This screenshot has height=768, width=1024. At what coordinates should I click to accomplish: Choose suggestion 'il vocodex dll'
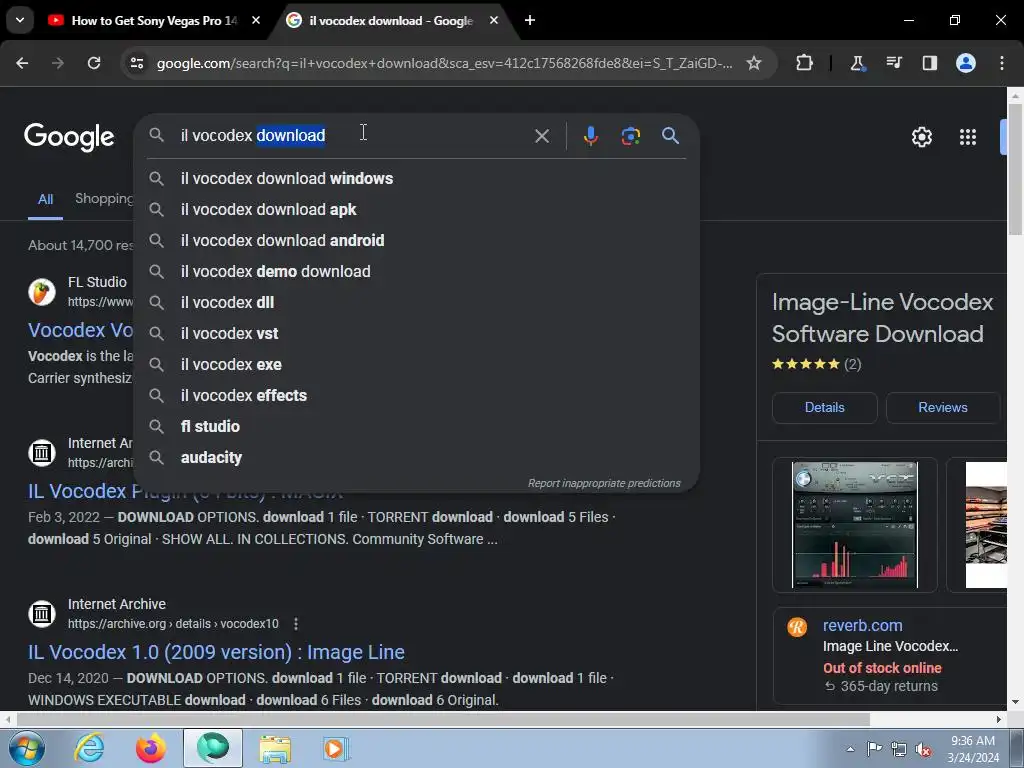coord(416,302)
